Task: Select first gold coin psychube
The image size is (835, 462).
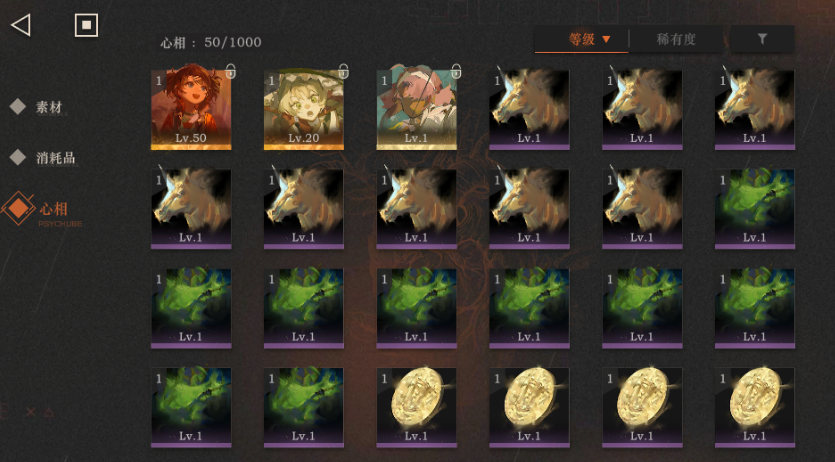Action: [x=416, y=407]
